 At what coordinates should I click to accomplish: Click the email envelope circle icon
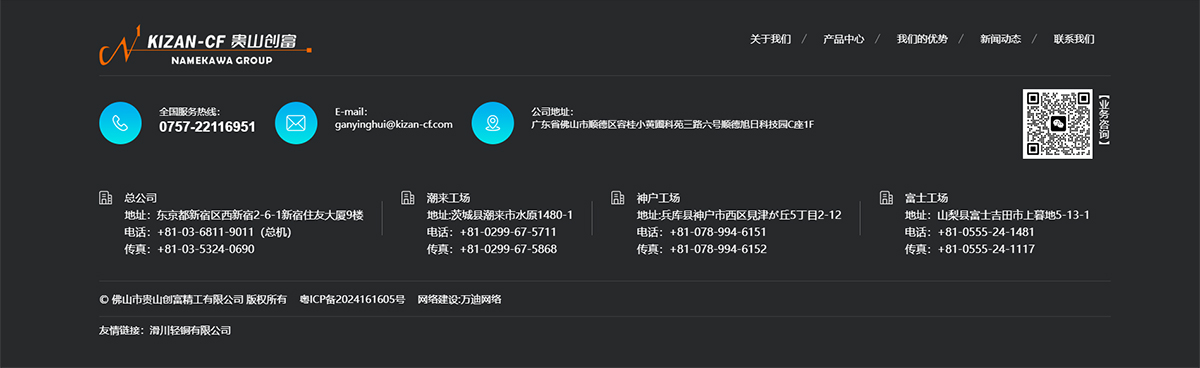[296, 123]
